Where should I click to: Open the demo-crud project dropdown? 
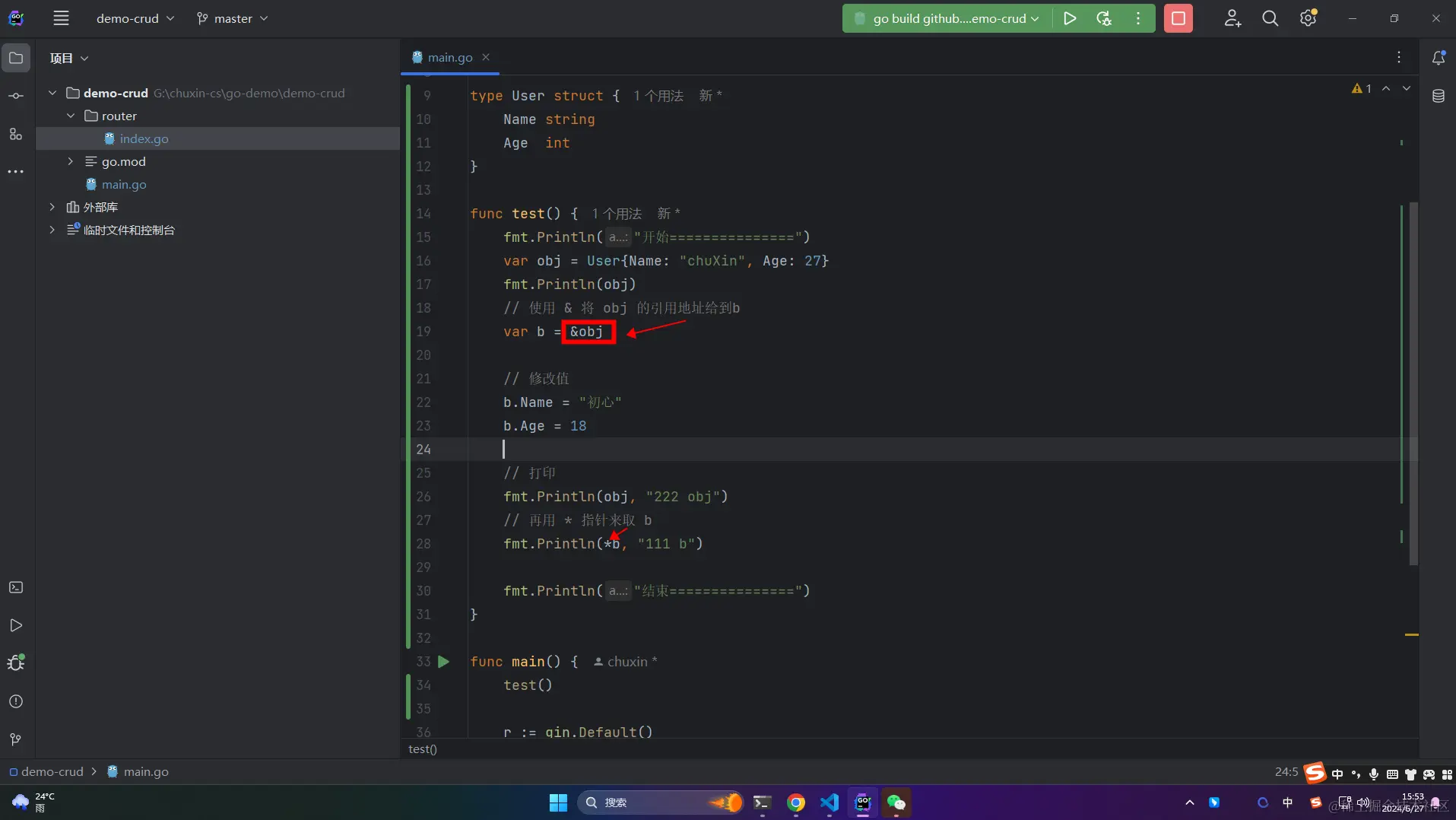[135, 18]
